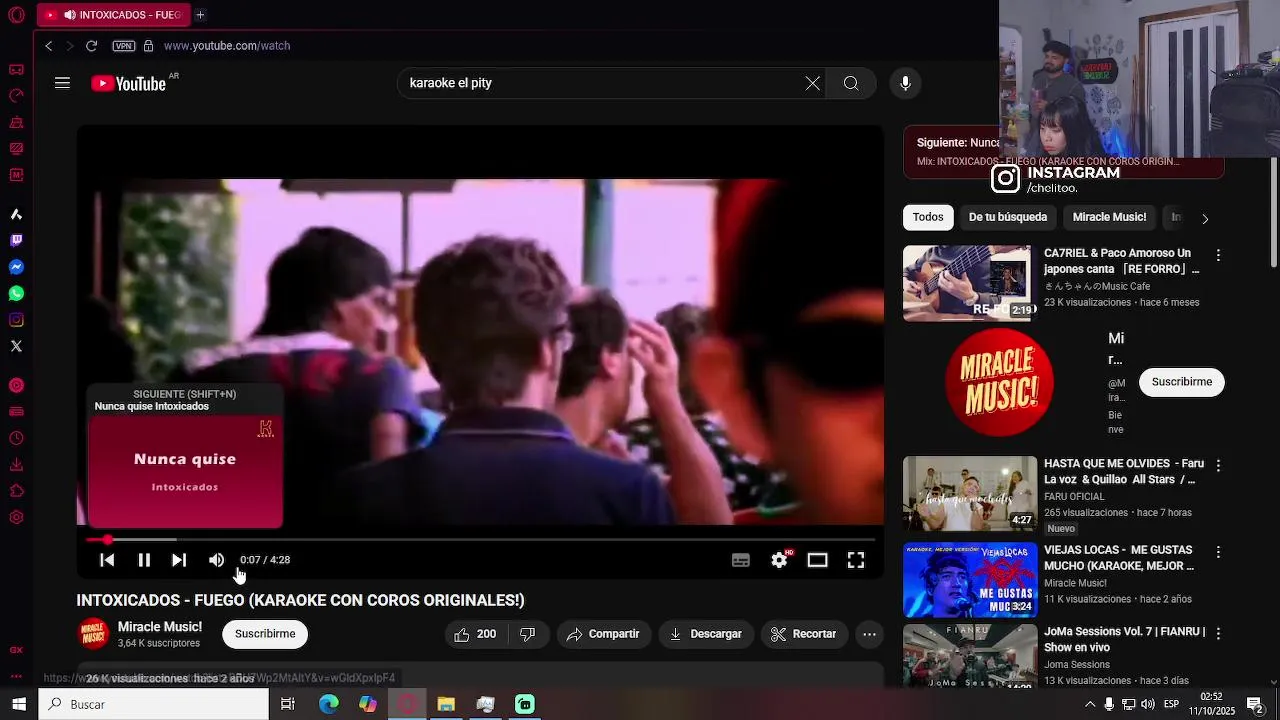Screen dimensions: 1280x720
Task: Dislike the video with thumbs down
Action: pyautogui.click(x=527, y=634)
